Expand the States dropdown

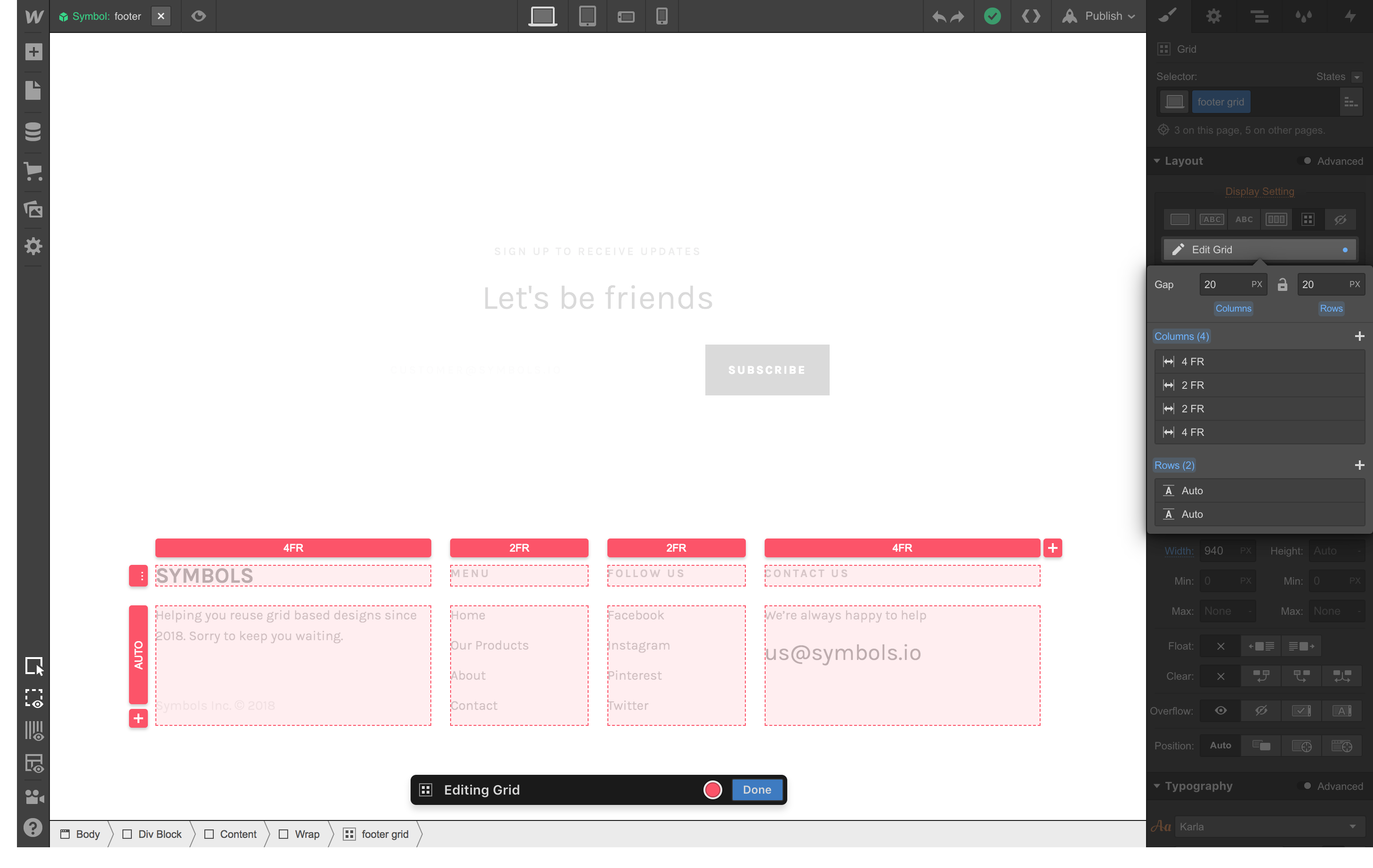(x=1357, y=77)
